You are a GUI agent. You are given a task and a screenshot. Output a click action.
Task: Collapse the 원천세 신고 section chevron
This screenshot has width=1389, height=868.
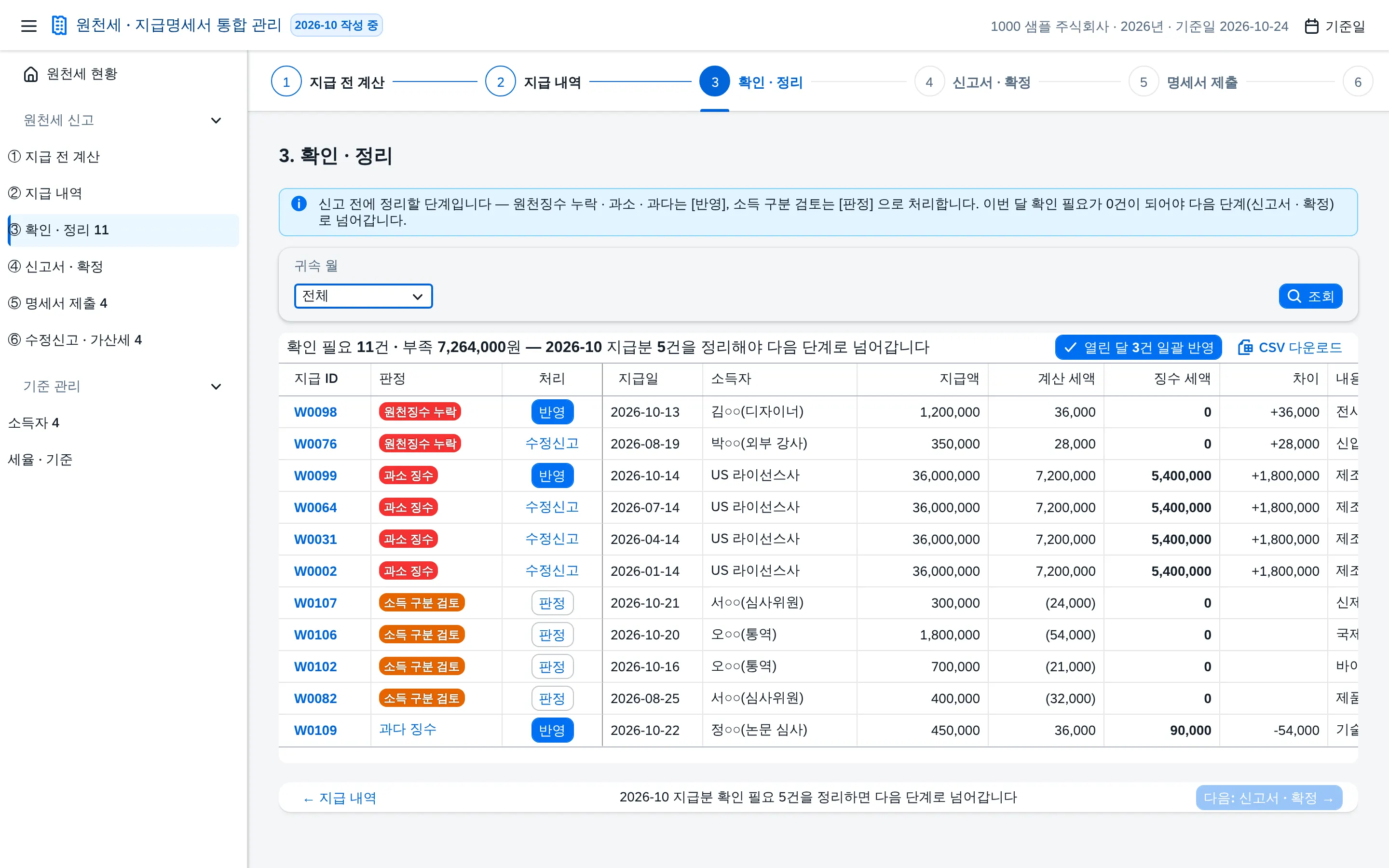216,120
